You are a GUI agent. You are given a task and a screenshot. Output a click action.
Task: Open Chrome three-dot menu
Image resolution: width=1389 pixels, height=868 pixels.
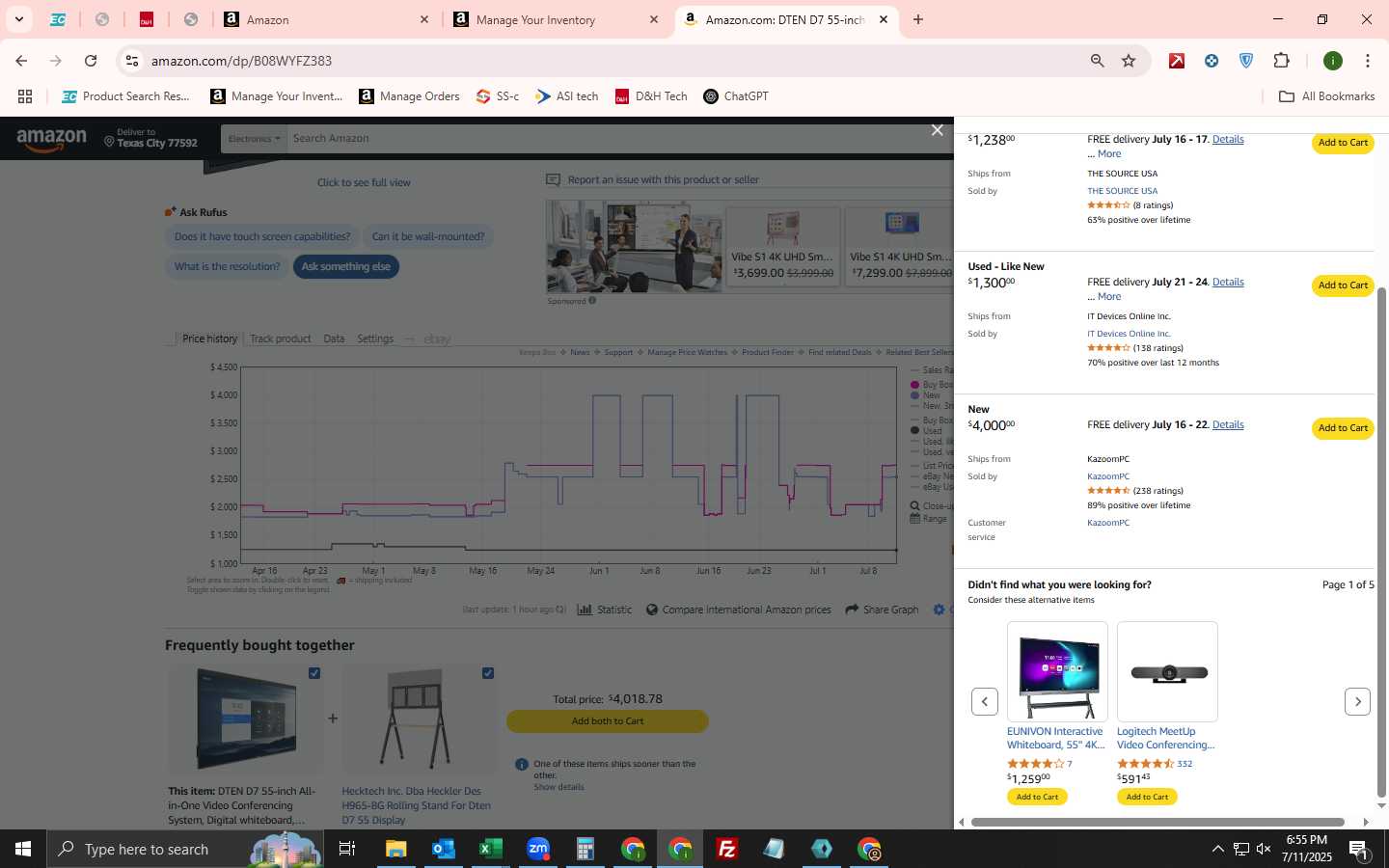(x=1367, y=61)
